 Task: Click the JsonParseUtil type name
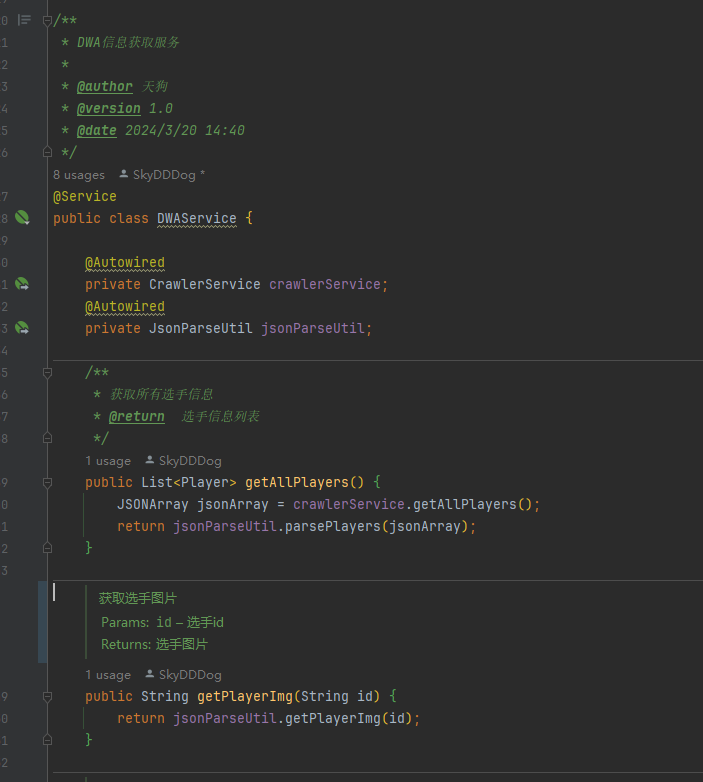(201, 328)
